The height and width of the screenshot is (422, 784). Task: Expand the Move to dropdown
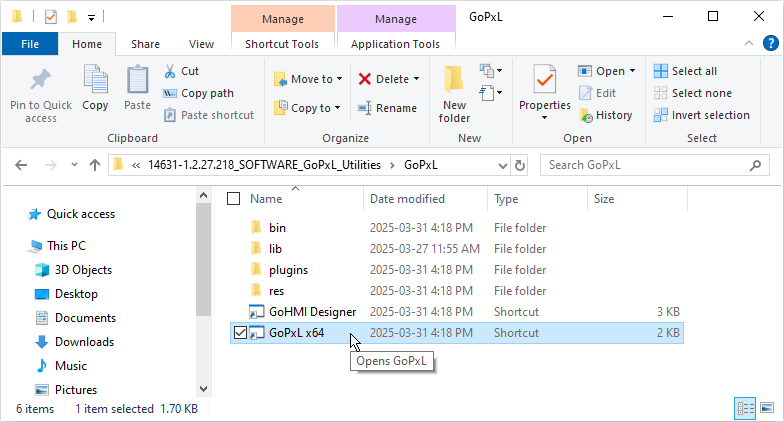click(x=339, y=79)
